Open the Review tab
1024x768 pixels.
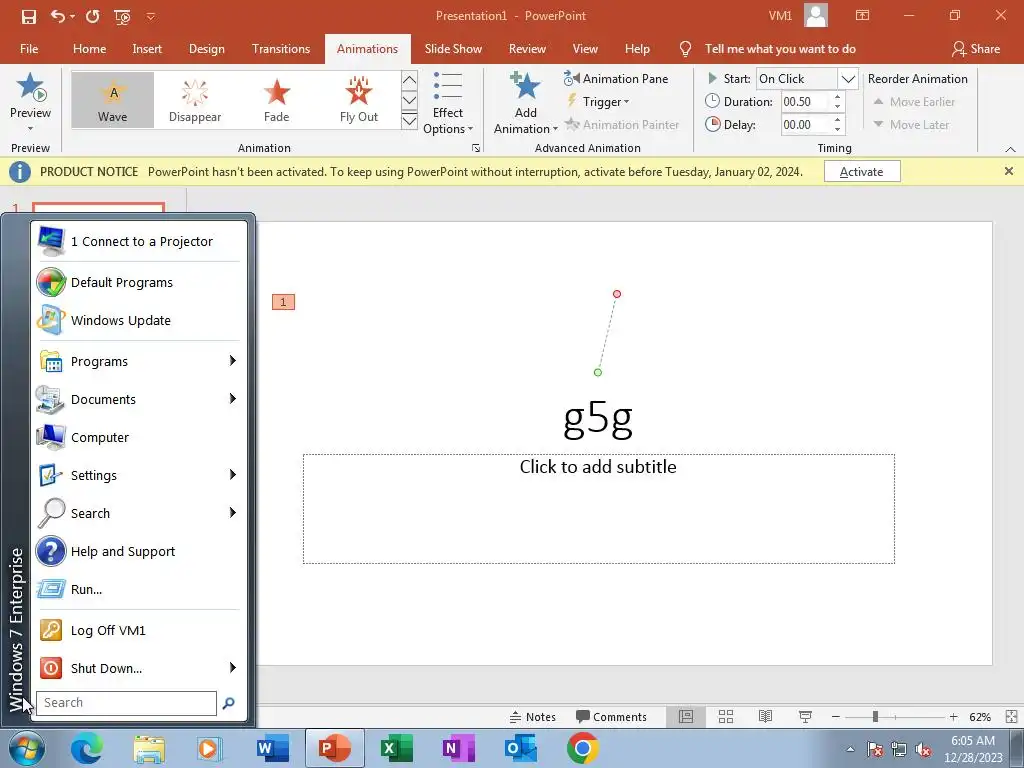(527, 49)
